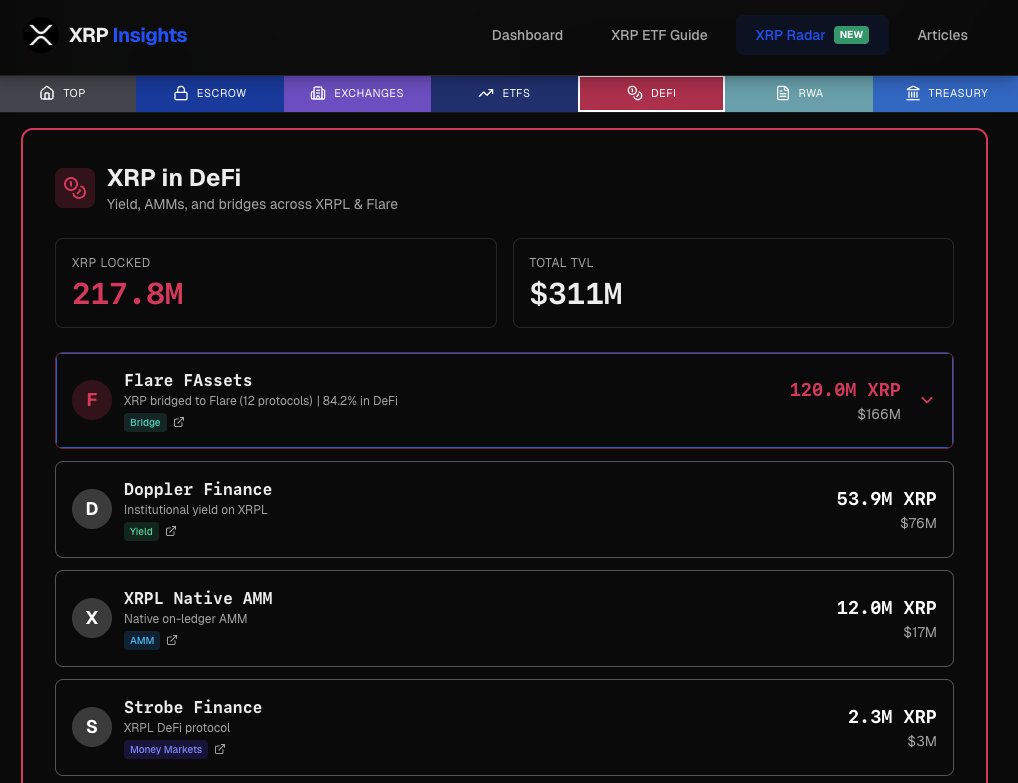Click the Money Markets tag
The height and width of the screenshot is (783, 1018).
(166, 750)
